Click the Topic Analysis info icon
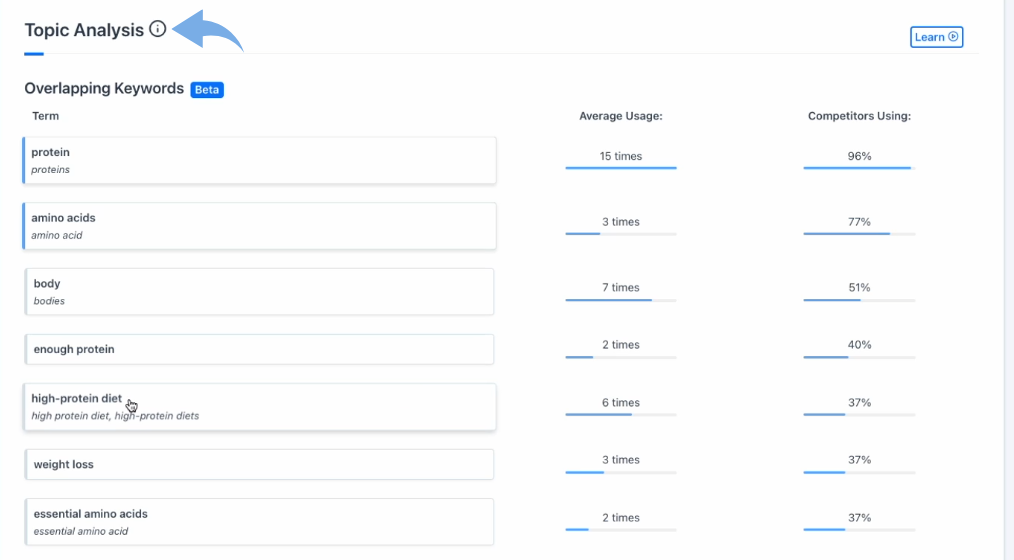The width and height of the screenshot is (1014, 560). pyautogui.click(x=157, y=29)
